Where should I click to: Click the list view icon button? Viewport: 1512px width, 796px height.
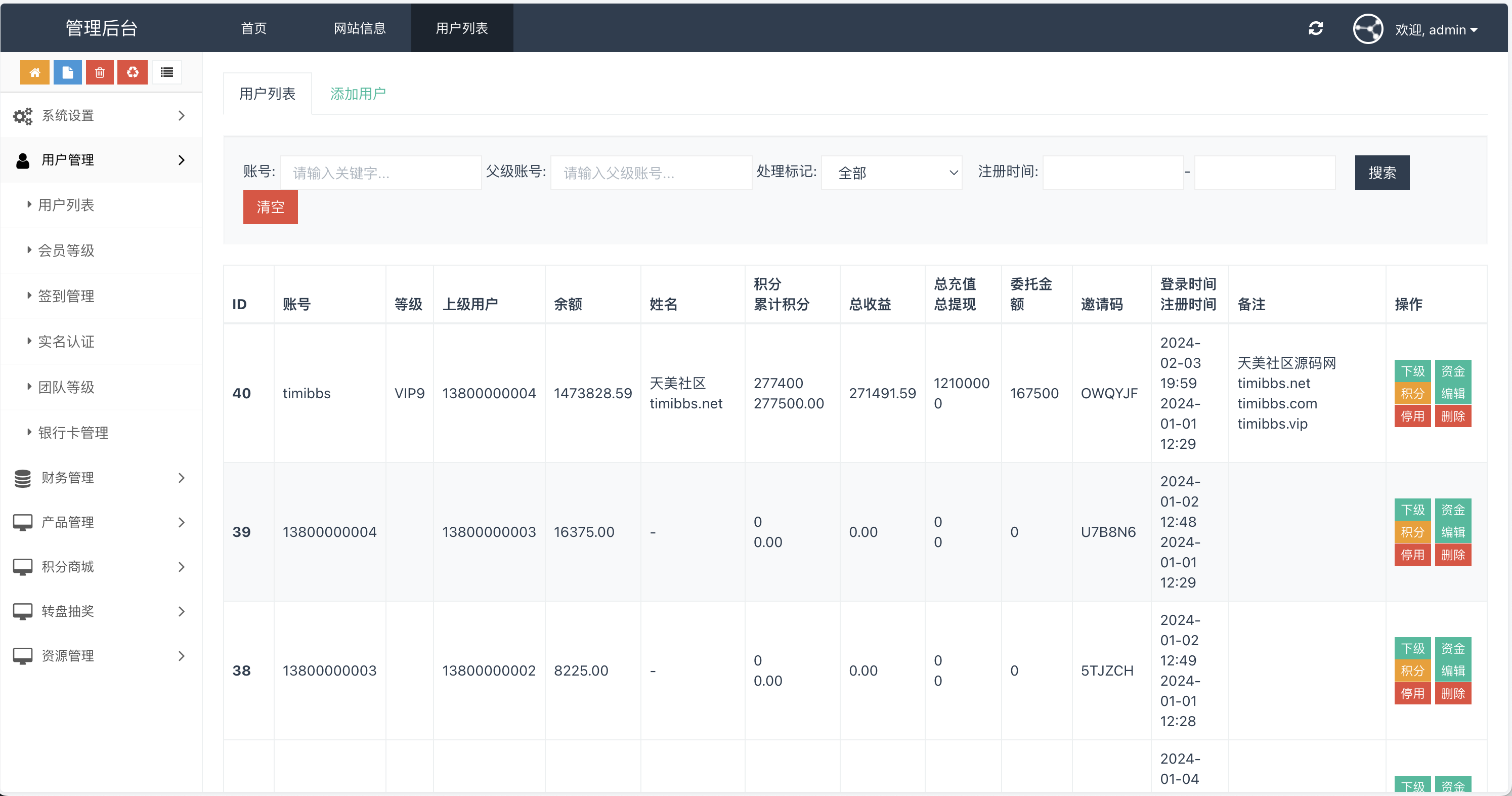tap(167, 72)
